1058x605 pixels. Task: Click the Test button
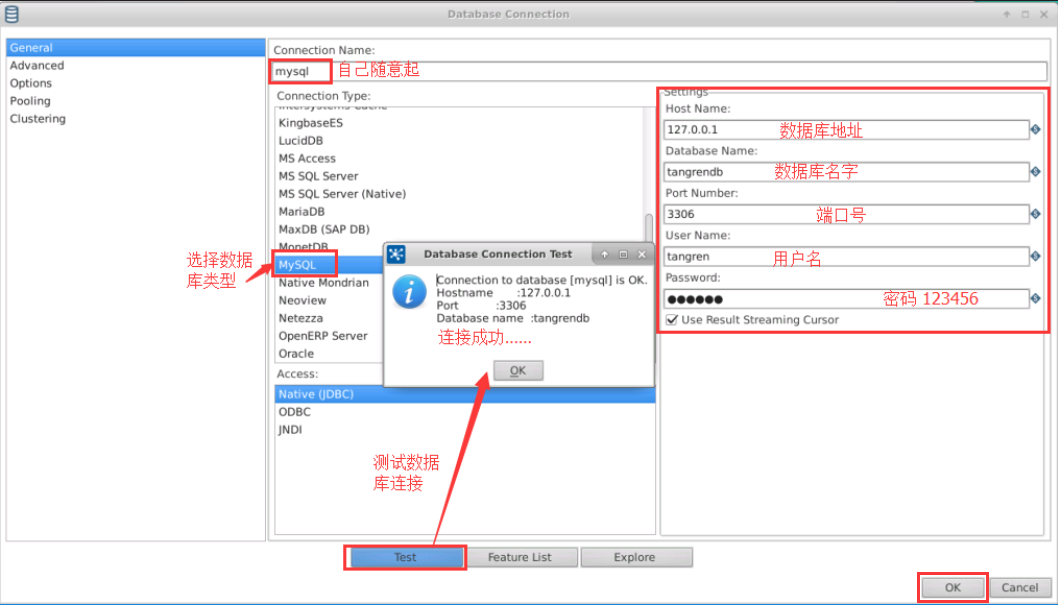(x=406, y=557)
